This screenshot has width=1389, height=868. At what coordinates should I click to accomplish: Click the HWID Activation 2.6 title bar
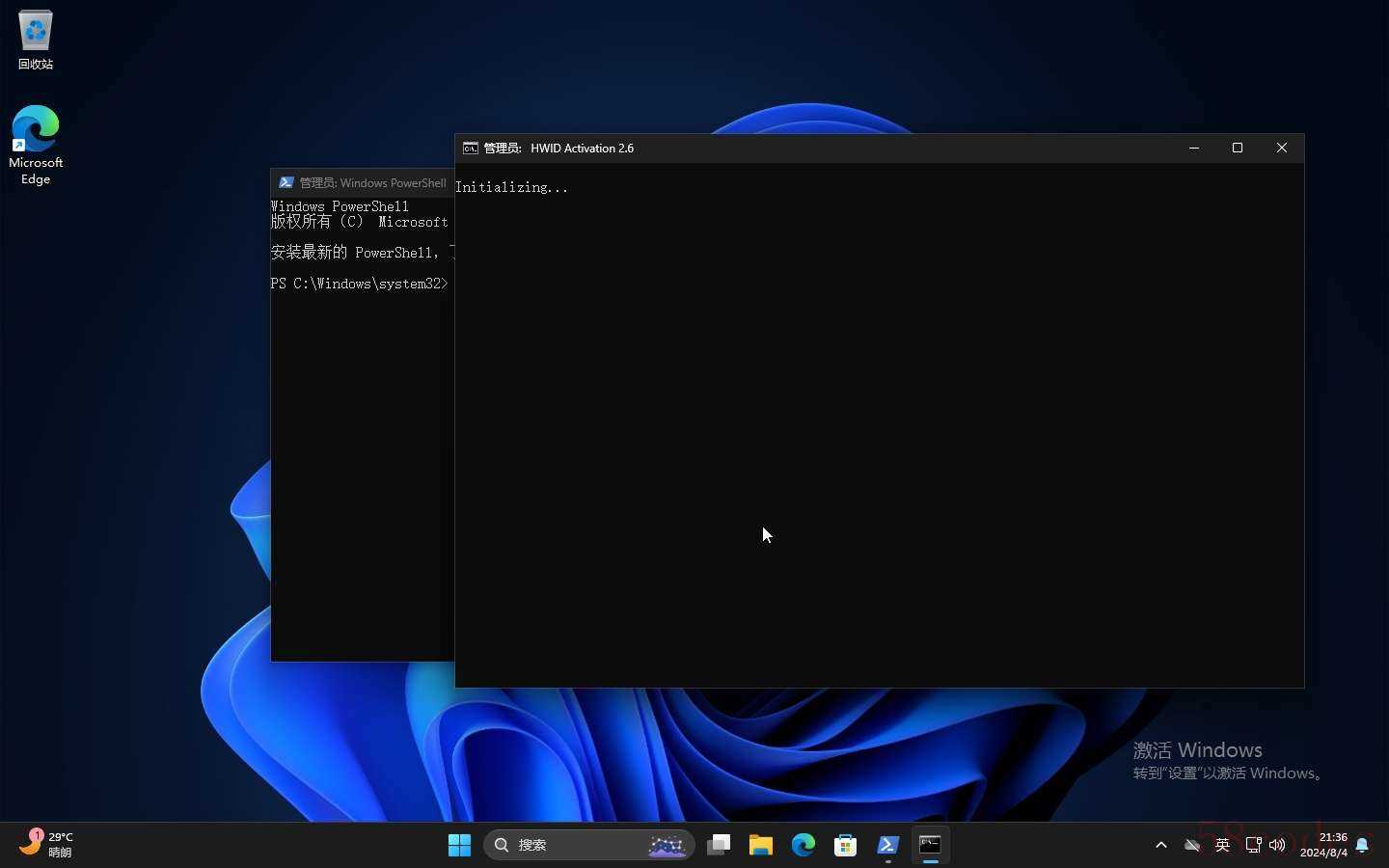tap(880, 148)
